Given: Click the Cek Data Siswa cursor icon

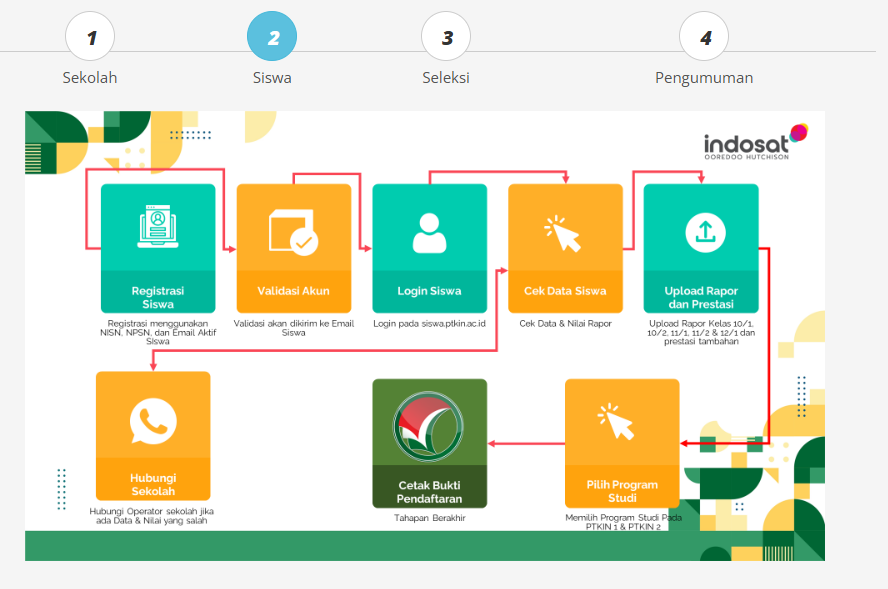Looking at the screenshot, I should coord(563,234).
